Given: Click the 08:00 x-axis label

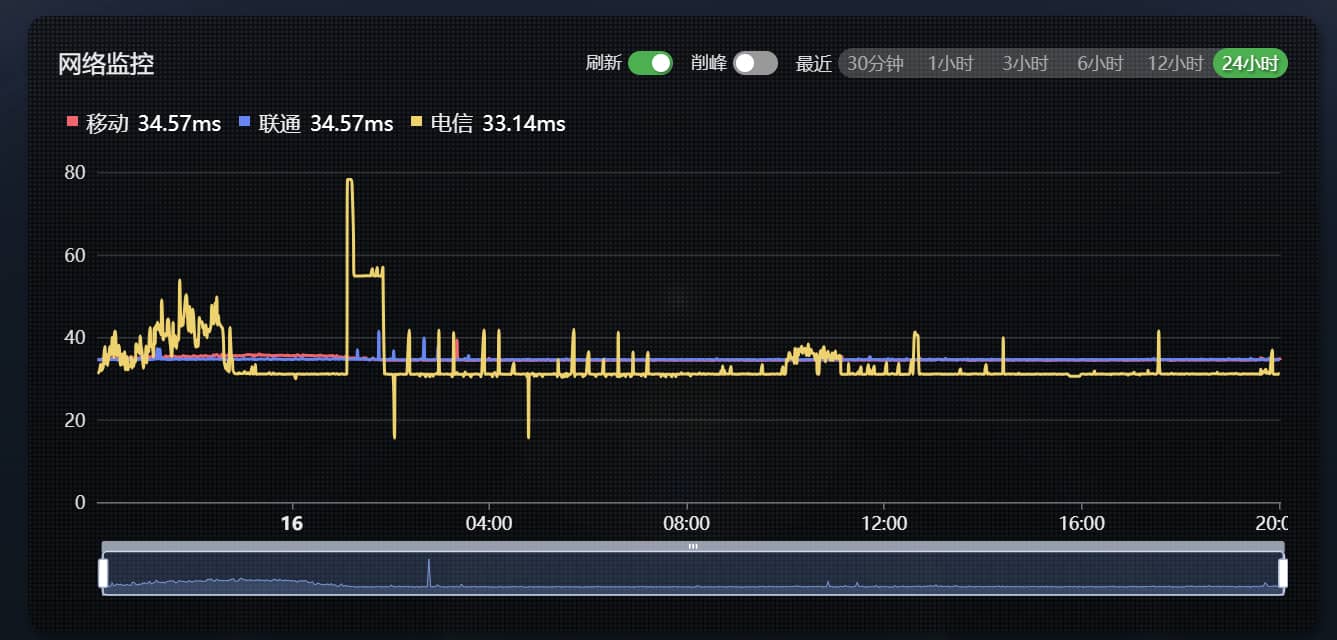Looking at the screenshot, I should tap(687, 524).
